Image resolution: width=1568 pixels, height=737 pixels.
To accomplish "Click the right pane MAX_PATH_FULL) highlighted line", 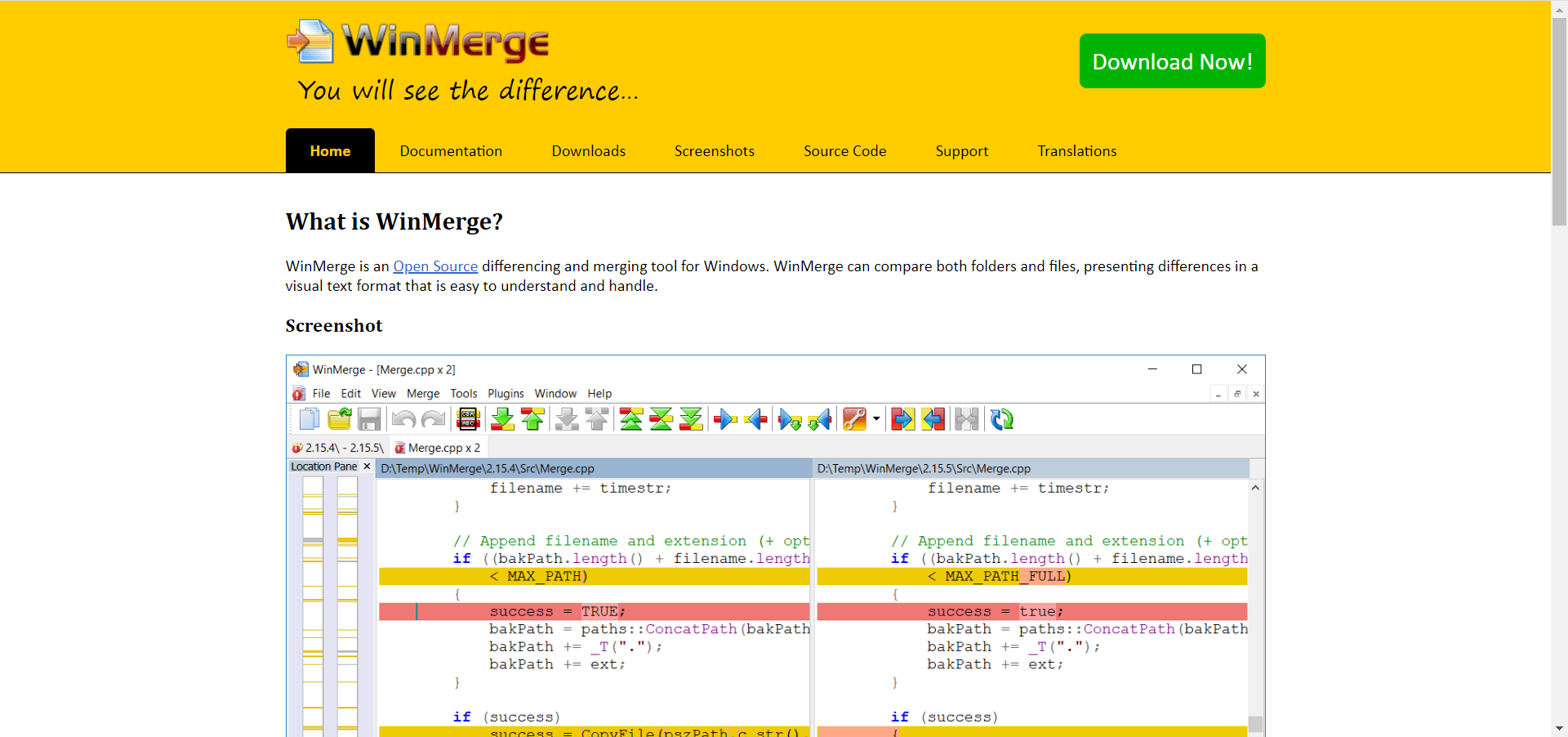I will 1031,577.
